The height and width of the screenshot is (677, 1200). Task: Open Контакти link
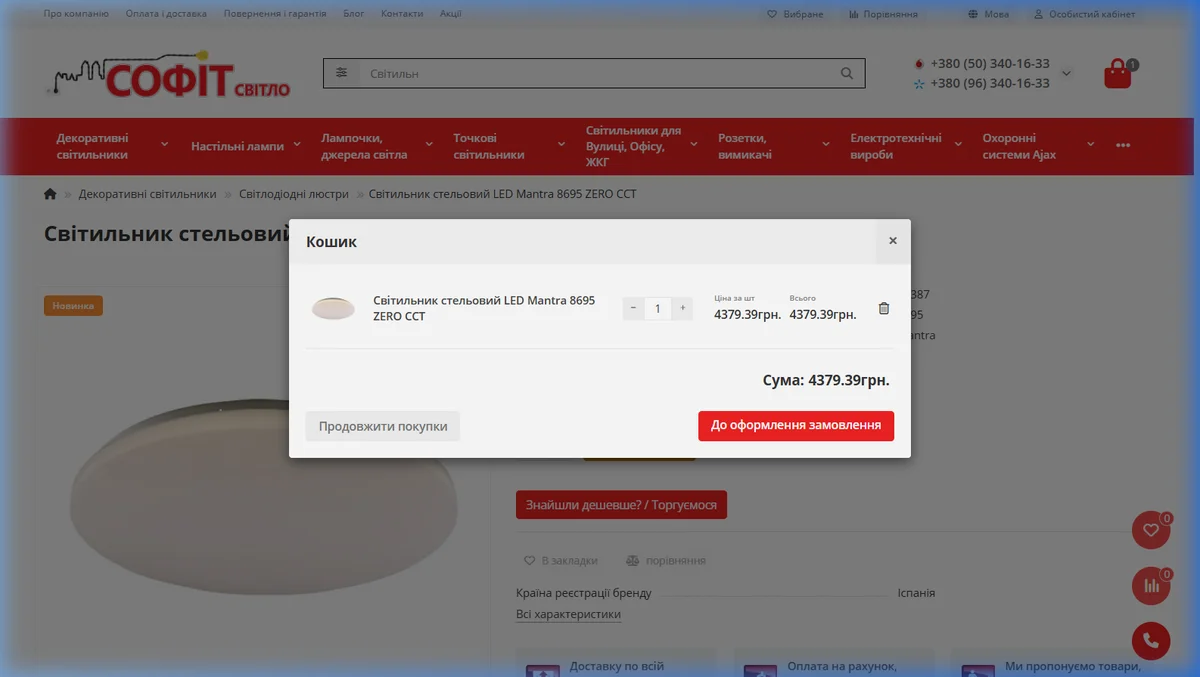coord(402,14)
